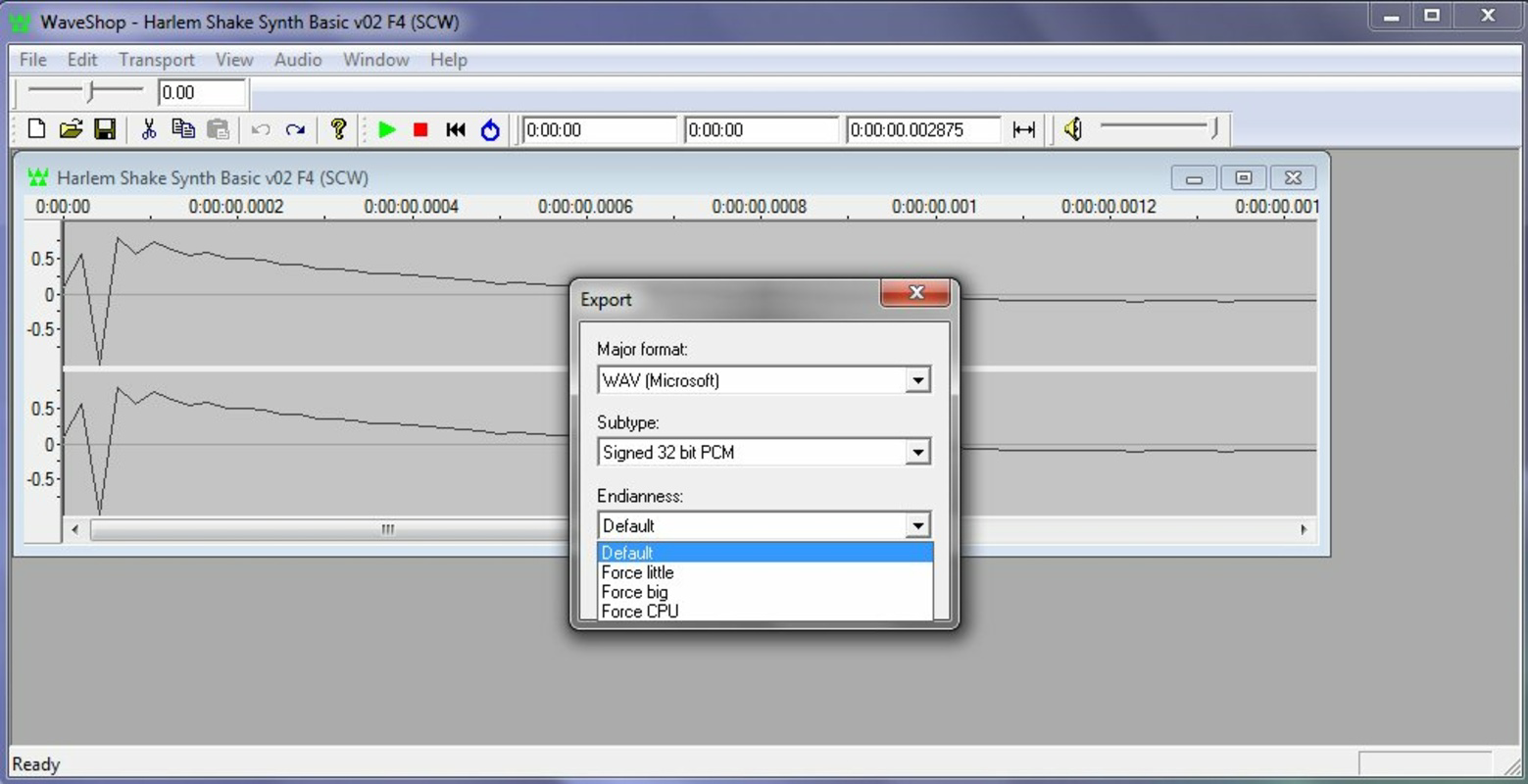Image resolution: width=1528 pixels, height=784 pixels.
Task: Rewind to start of the track
Action: [x=455, y=129]
